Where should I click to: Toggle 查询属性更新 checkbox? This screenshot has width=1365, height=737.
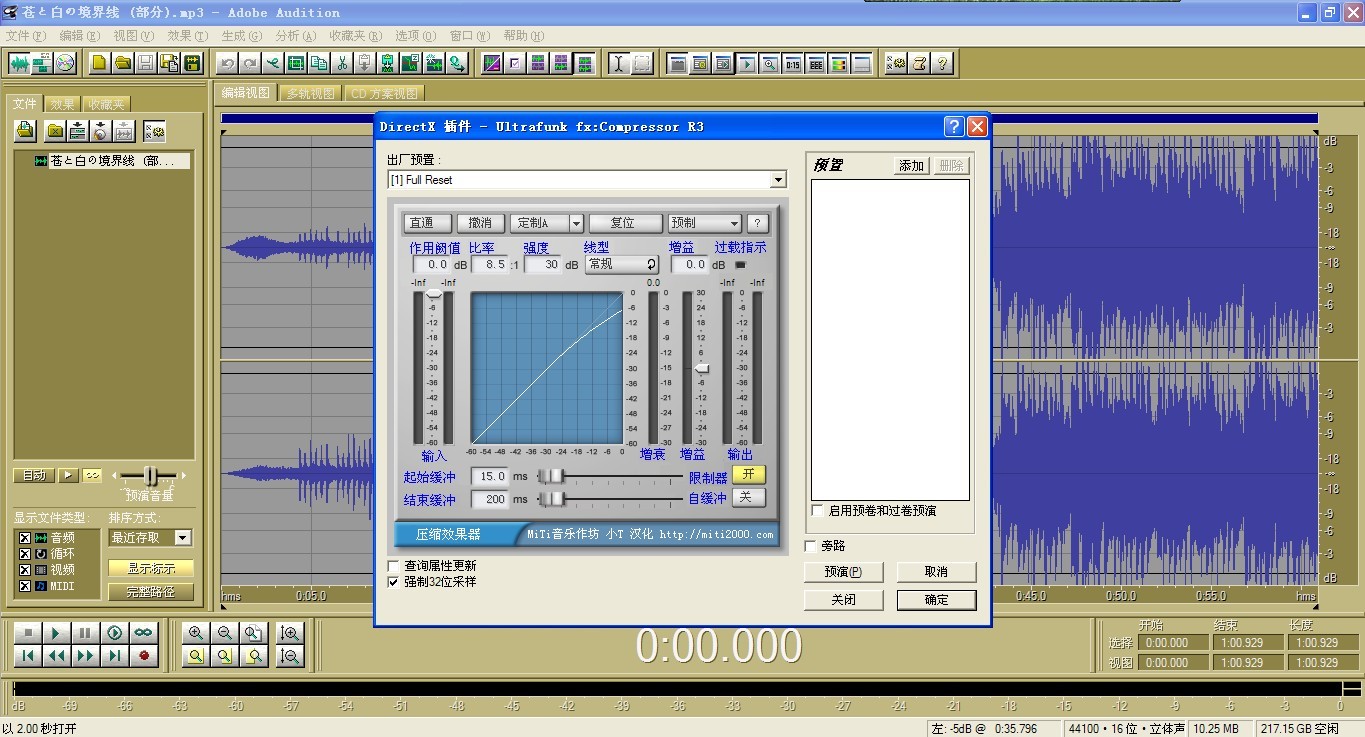[x=394, y=566]
